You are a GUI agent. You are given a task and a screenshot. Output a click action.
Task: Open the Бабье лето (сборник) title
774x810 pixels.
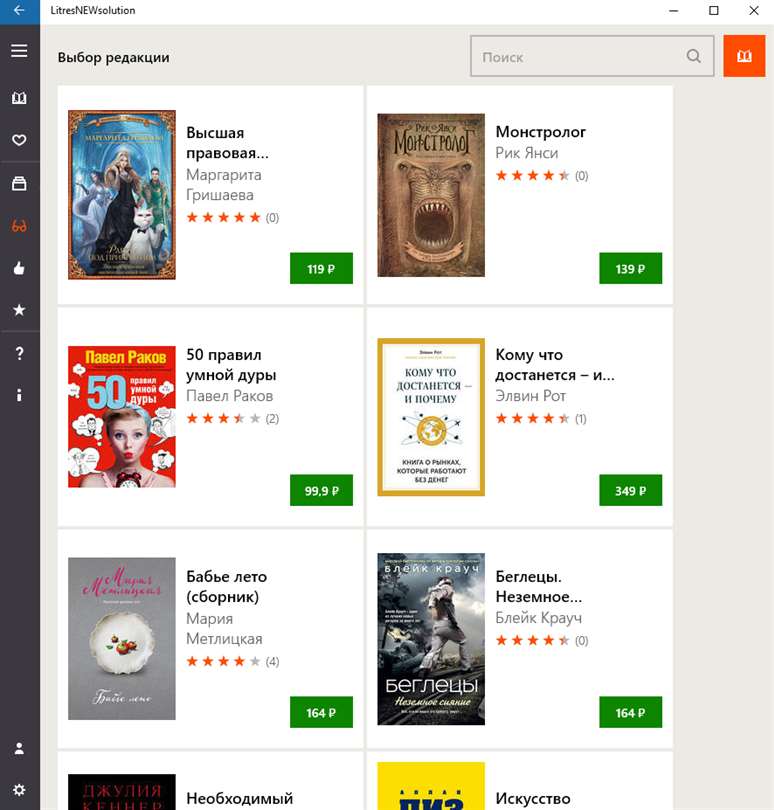[227, 586]
